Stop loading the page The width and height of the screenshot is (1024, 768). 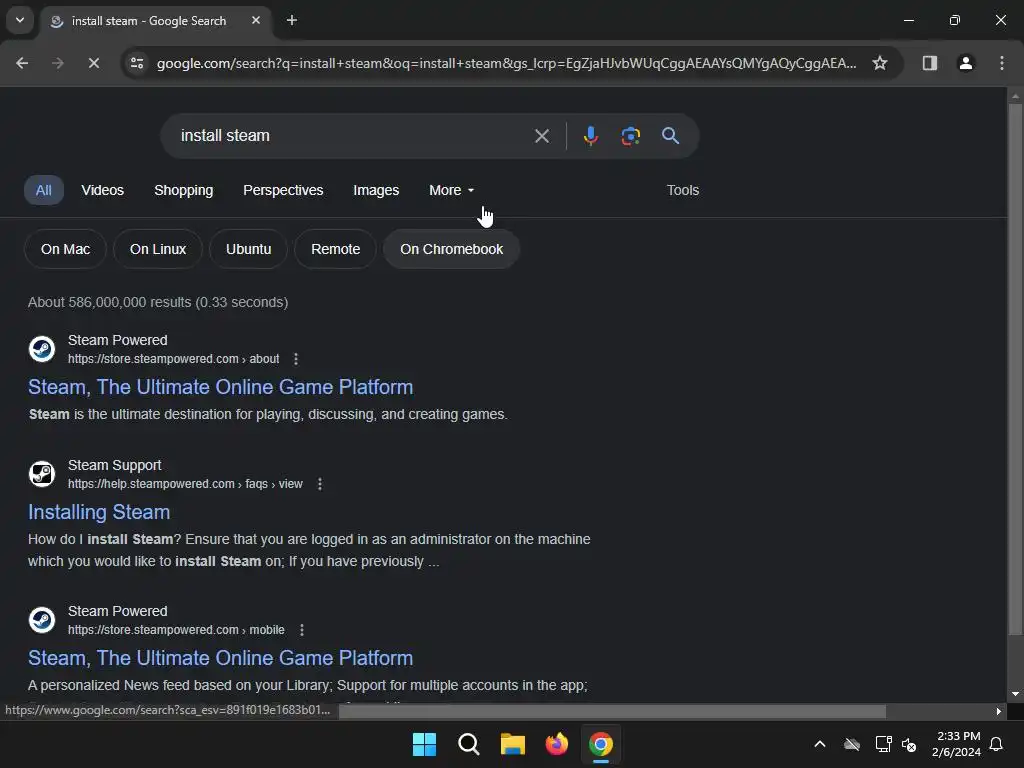pos(93,63)
